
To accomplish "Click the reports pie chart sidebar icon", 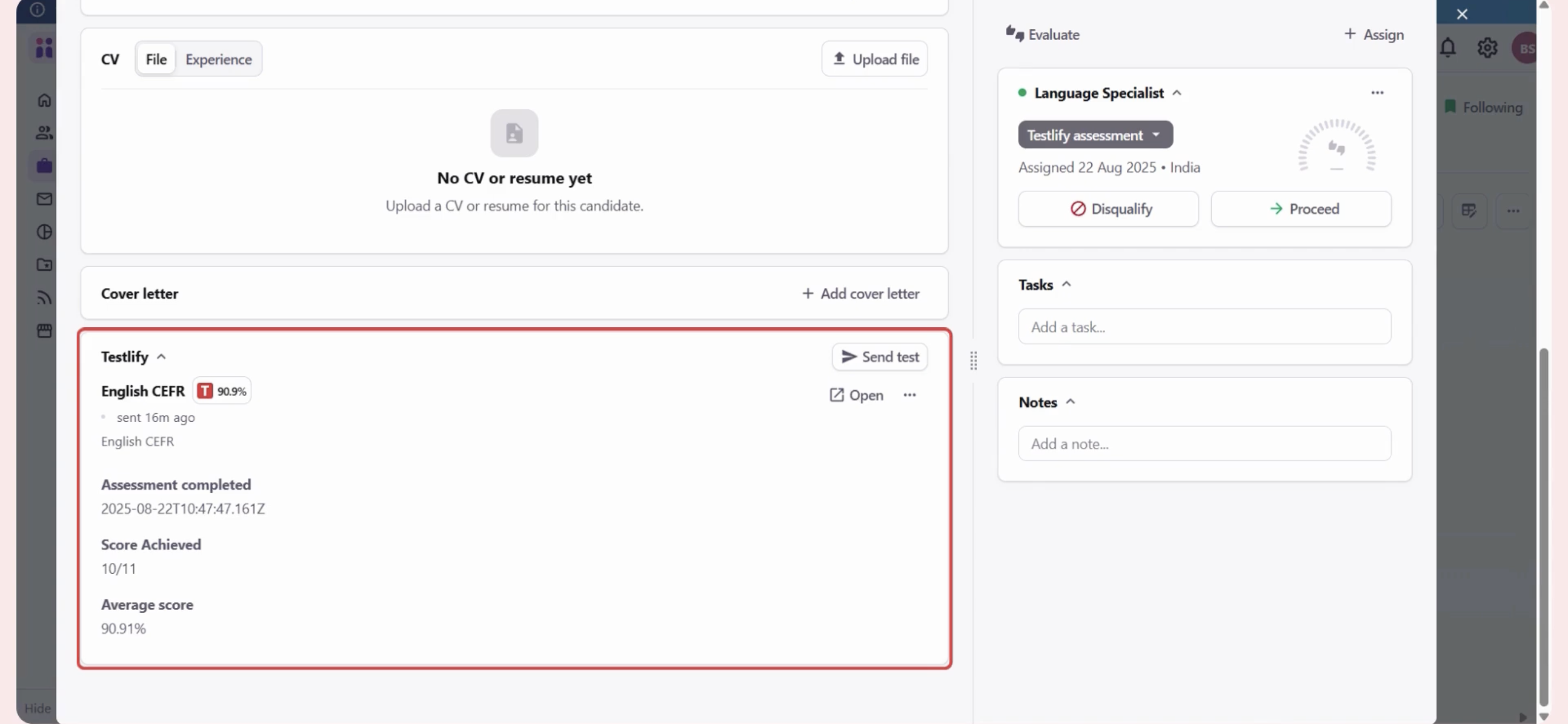I will tap(44, 232).
